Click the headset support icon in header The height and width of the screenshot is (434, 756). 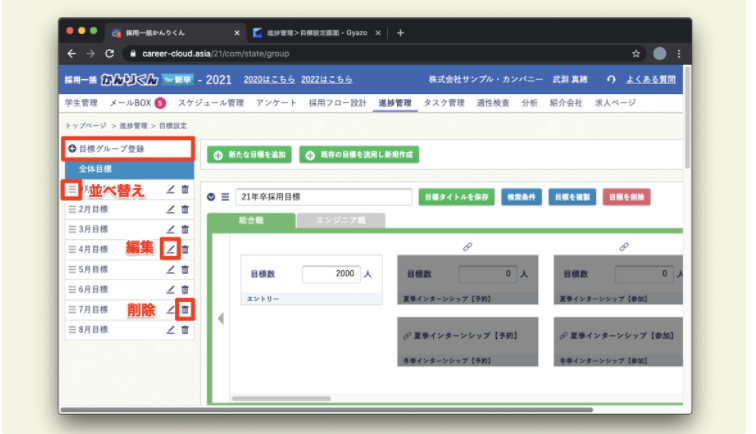611,80
